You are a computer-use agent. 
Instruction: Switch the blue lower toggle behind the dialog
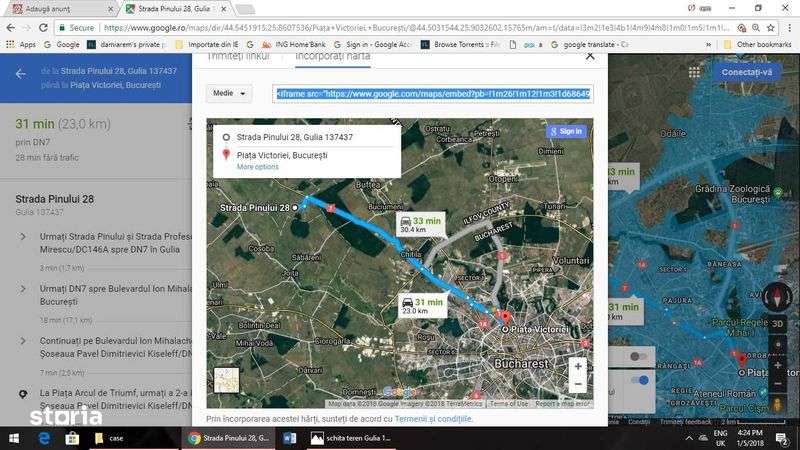[639, 380]
